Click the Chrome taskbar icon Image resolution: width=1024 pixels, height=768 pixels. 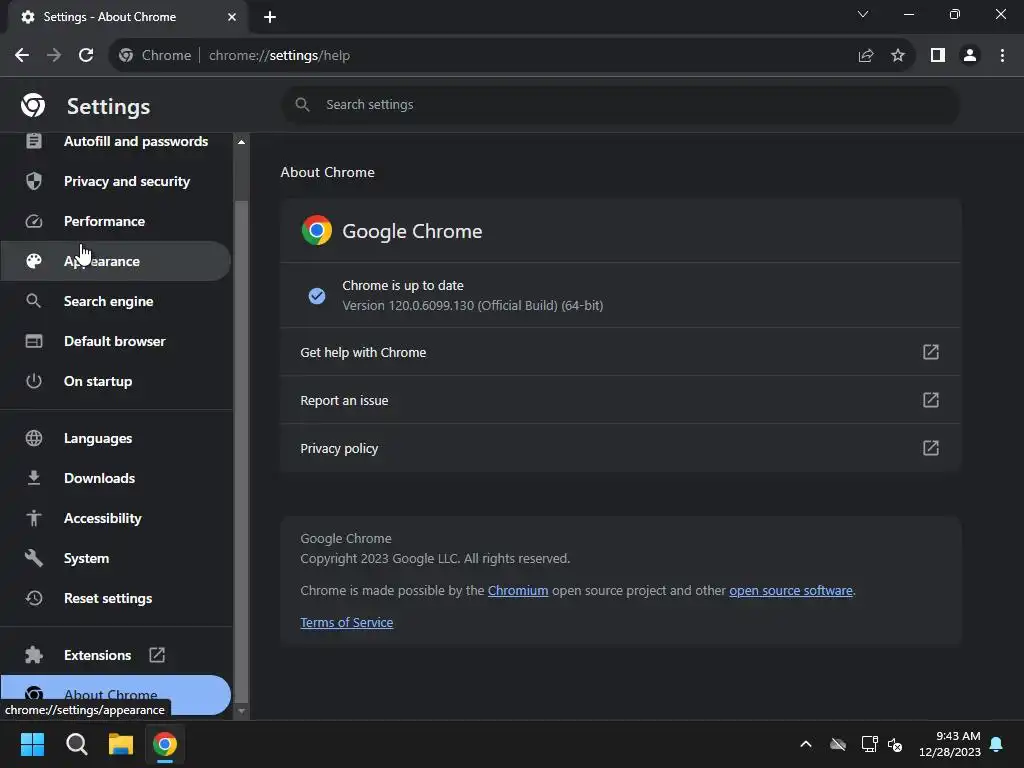[x=165, y=744]
